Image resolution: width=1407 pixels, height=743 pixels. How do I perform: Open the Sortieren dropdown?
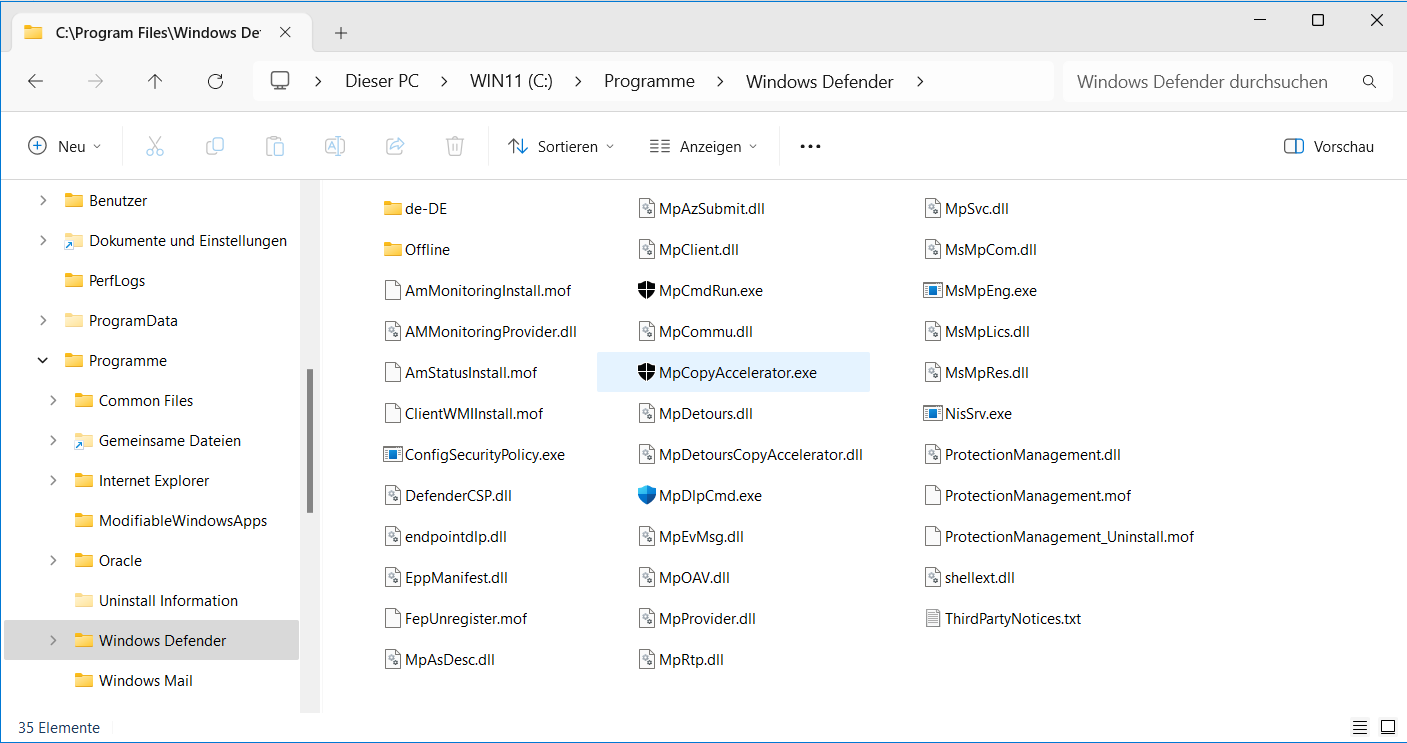[x=561, y=147]
